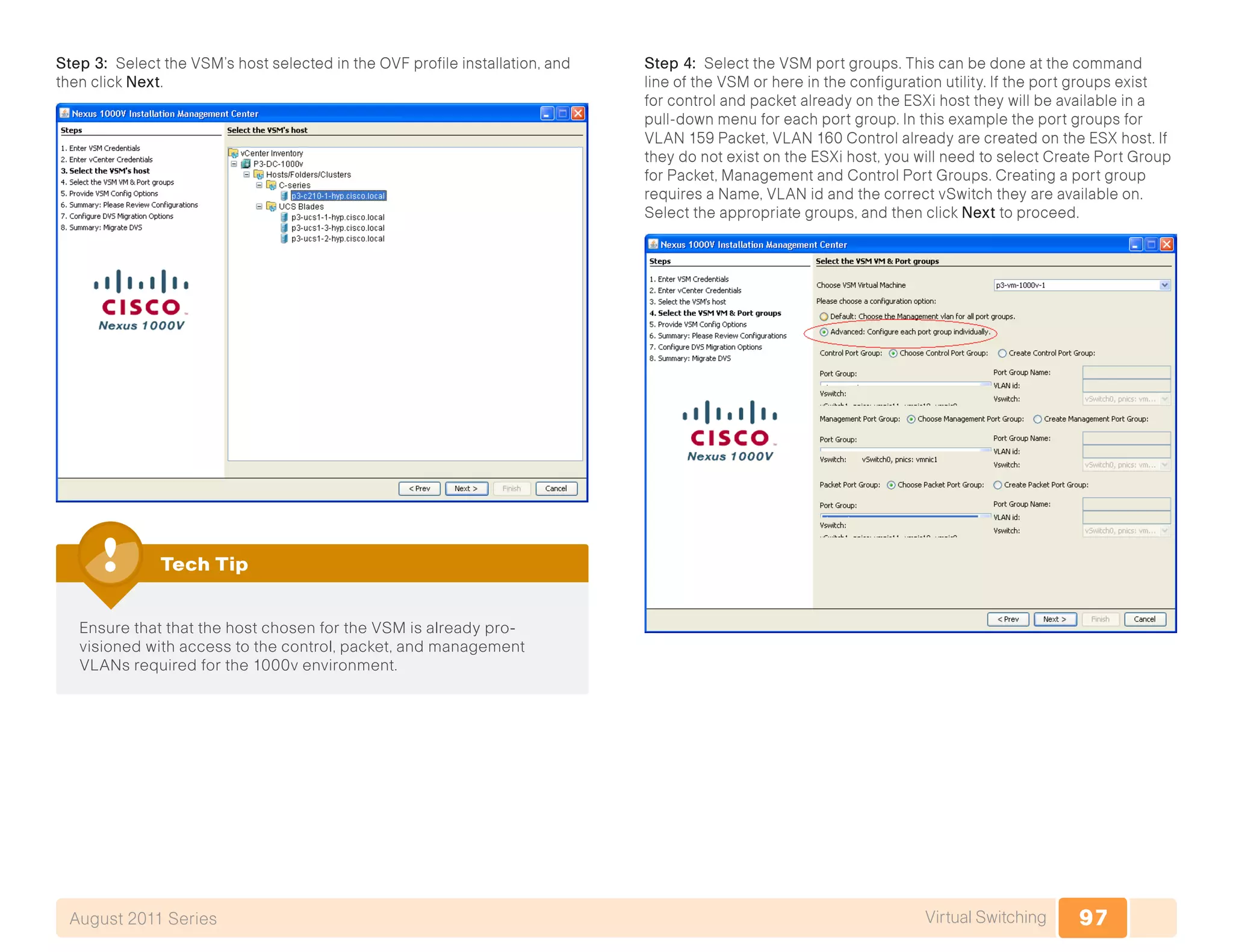Click Control VLAN id input field
1233x952 pixels.
point(1126,386)
